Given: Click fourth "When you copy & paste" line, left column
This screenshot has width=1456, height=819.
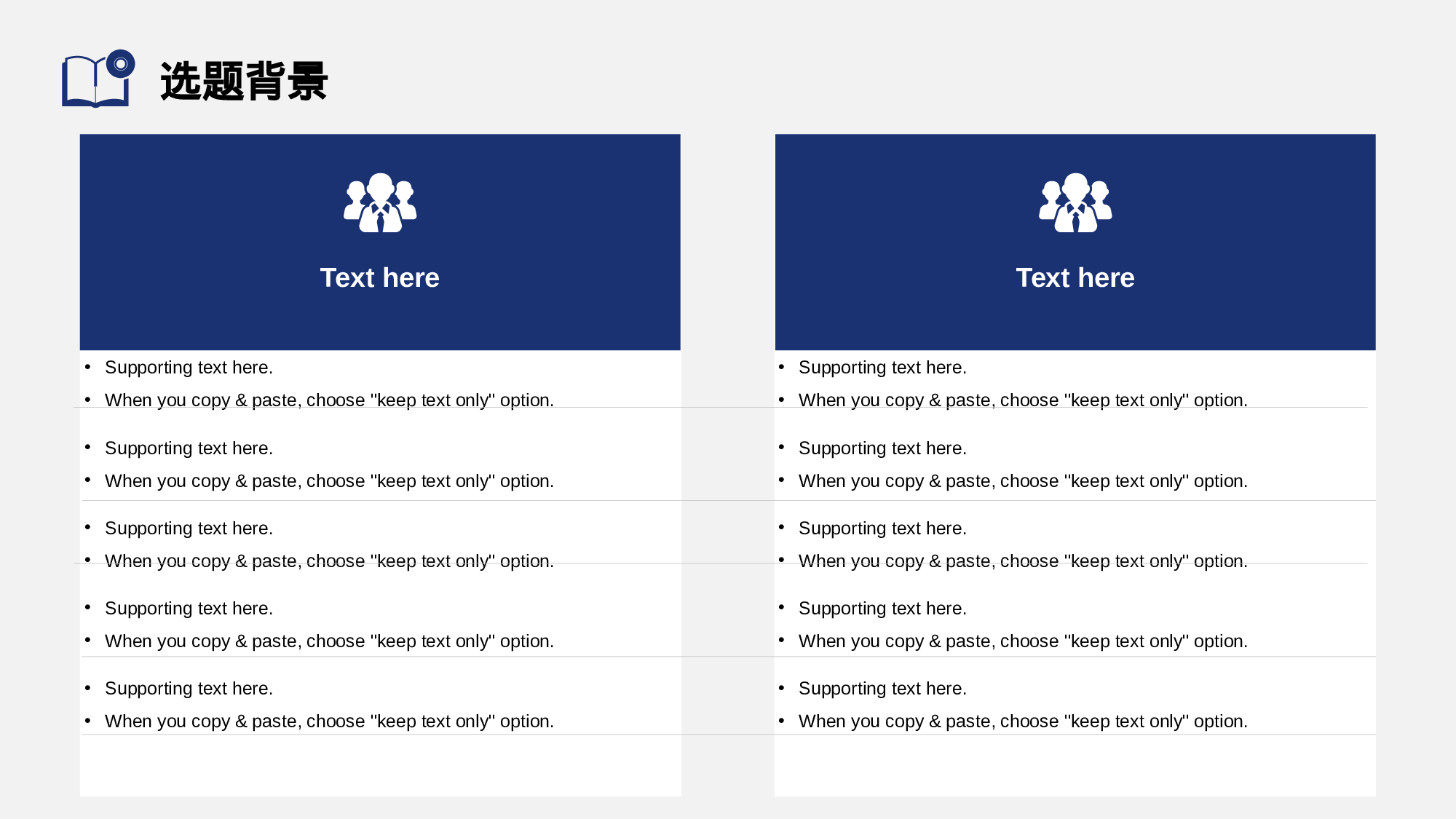Looking at the screenshot, I should [x=329, y=641].
